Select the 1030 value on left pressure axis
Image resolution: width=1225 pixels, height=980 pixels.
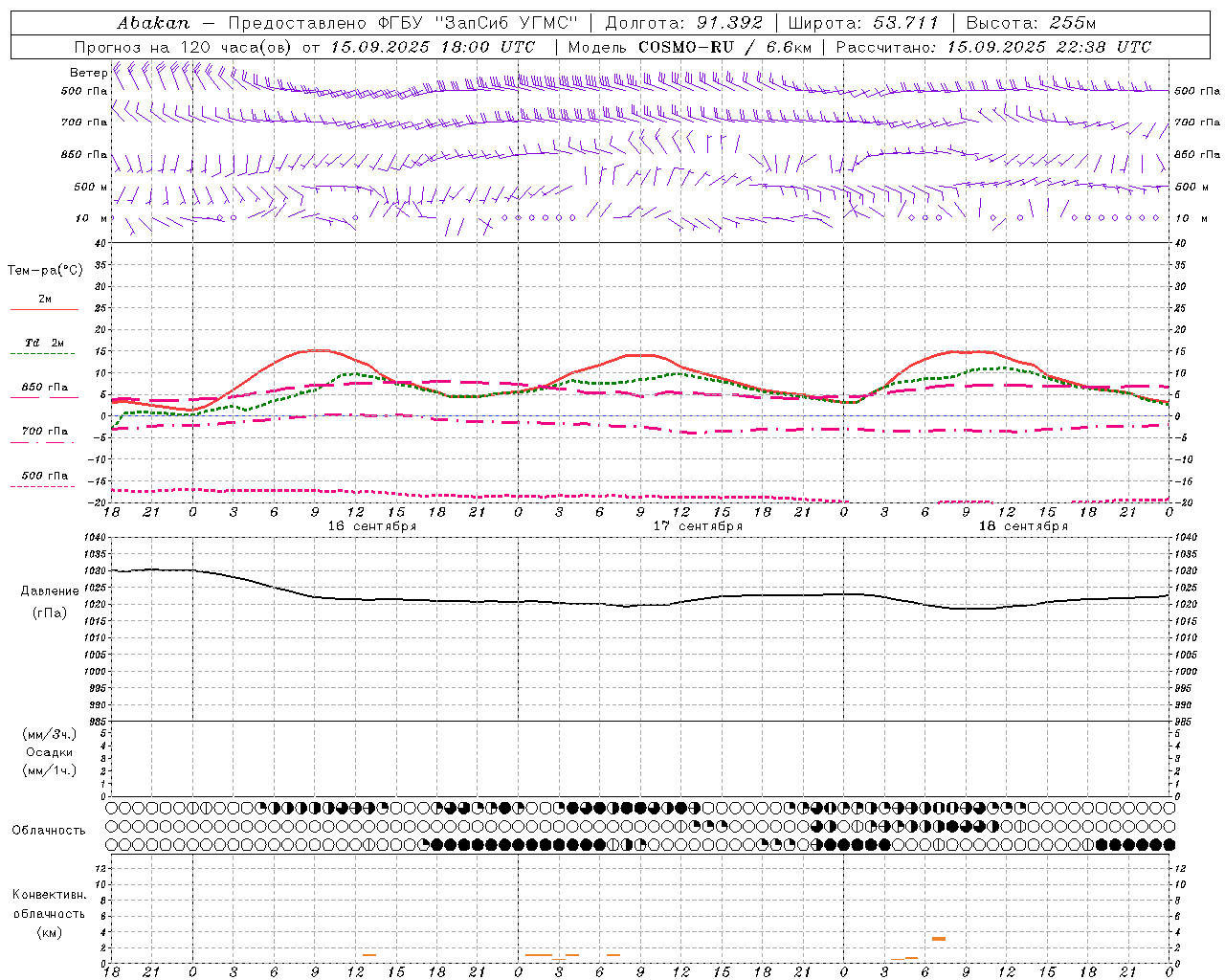click(93, 571)
